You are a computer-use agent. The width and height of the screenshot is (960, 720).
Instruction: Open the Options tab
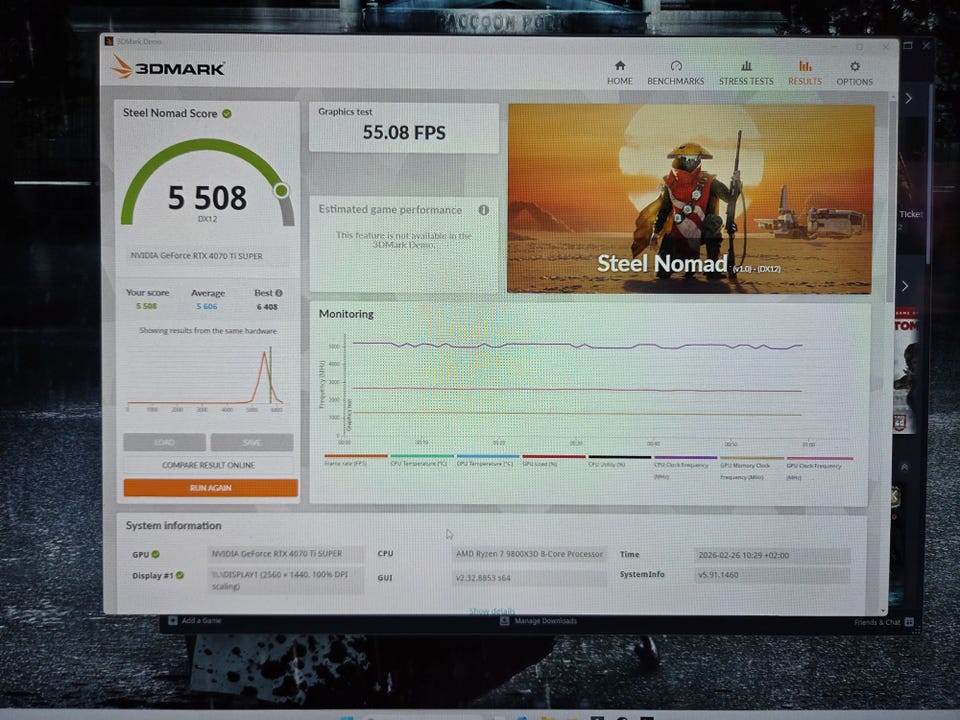click(854, 73)
